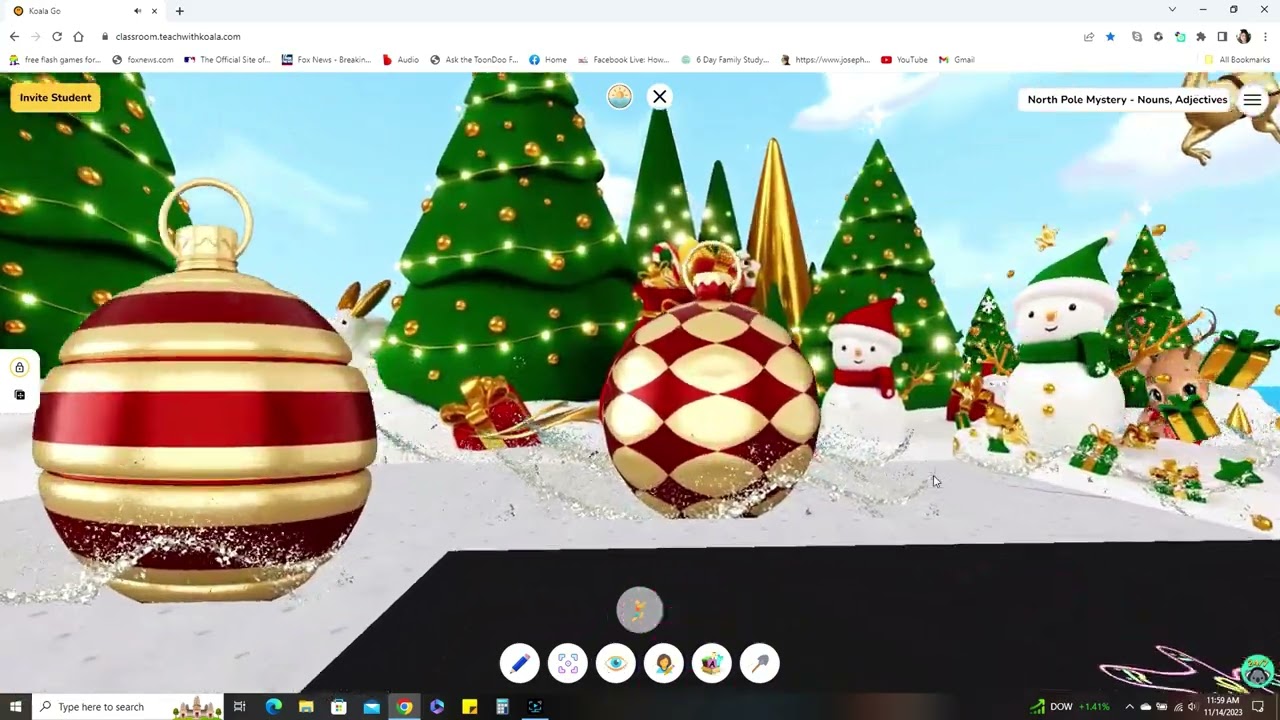Open a new browser tab
Screen dimensions: 1280x720
(x=180, y=11)
